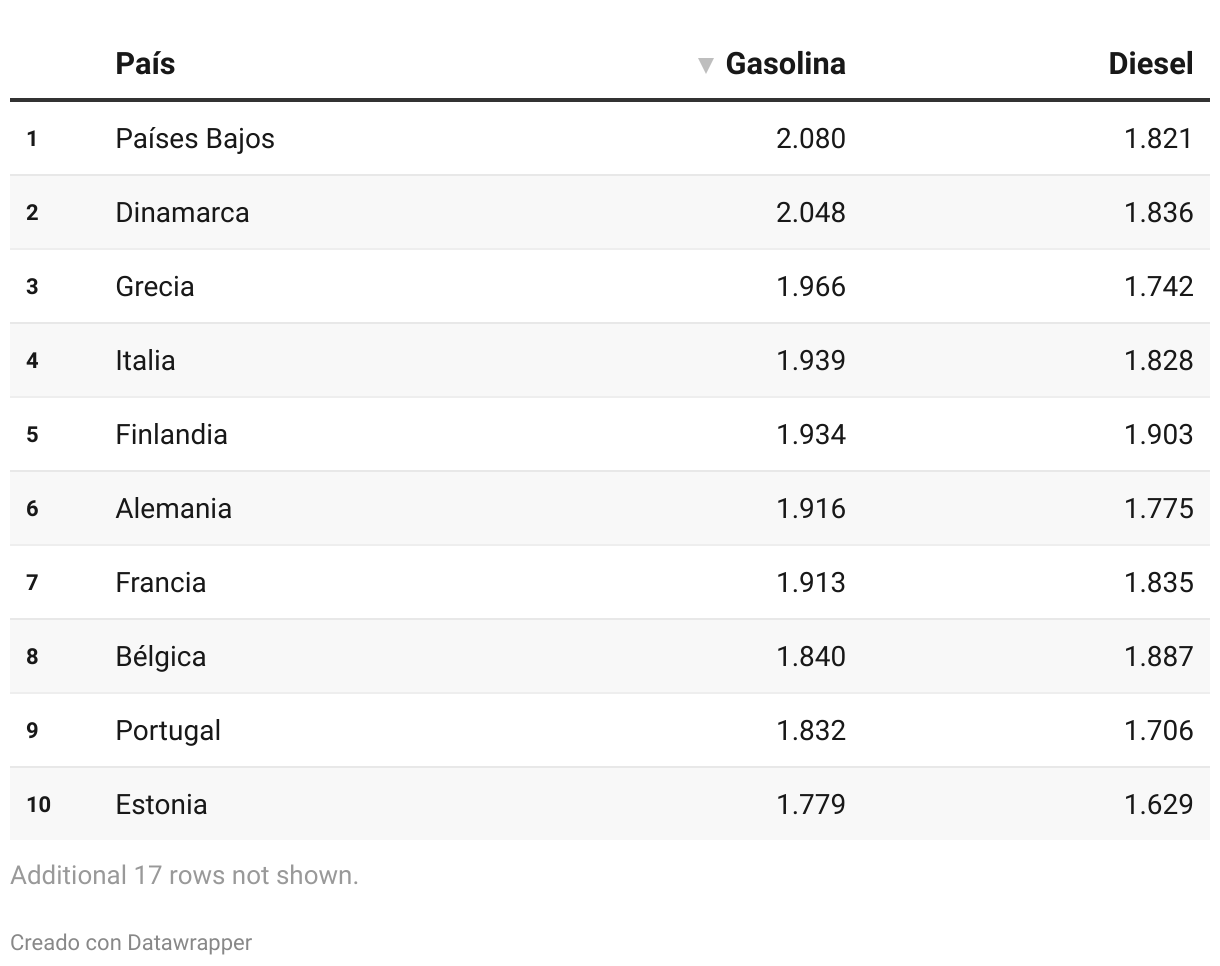
Task: Select the Estonia row
Action: [610, 804]
